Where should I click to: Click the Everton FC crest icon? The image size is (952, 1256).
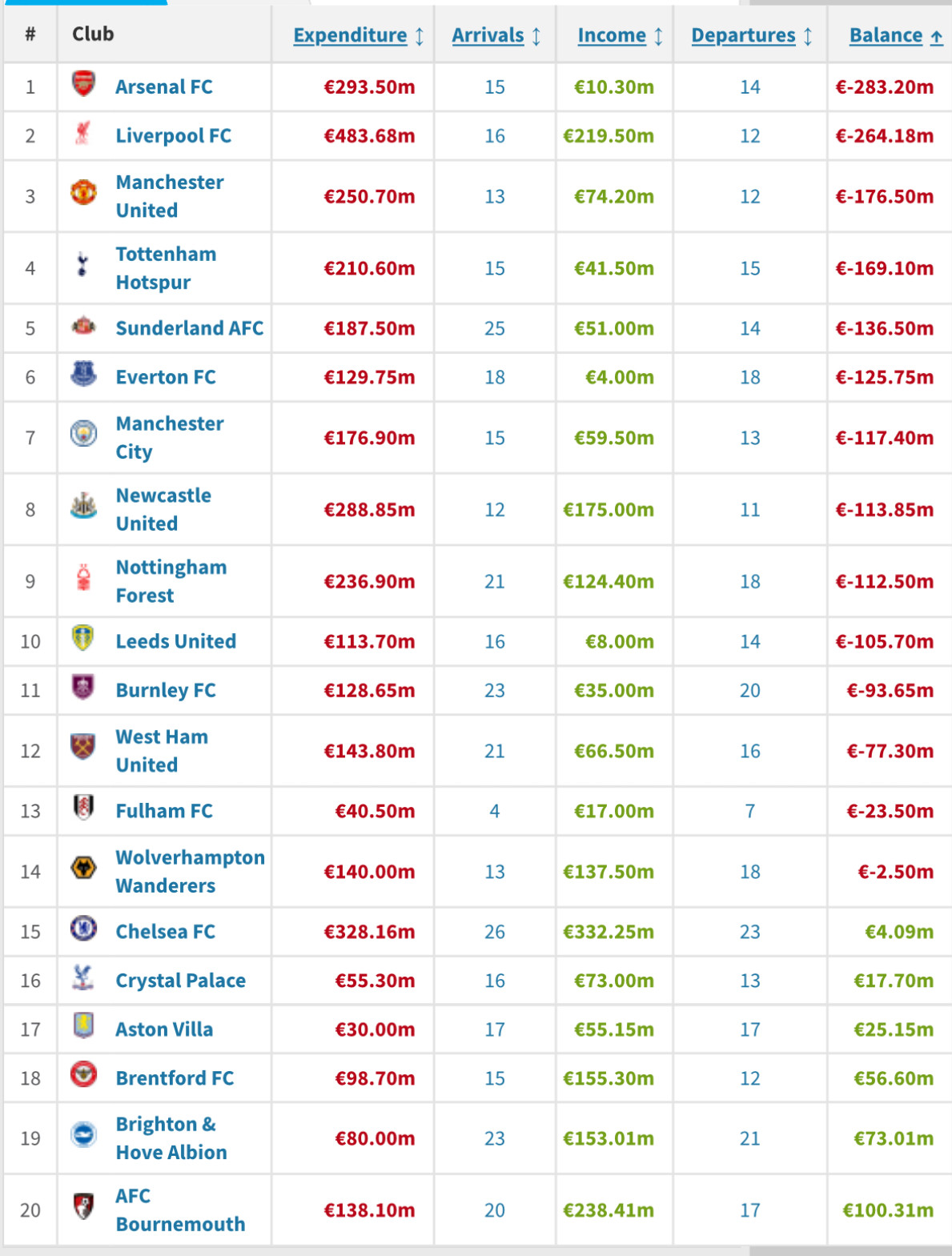click(x=83, y=374)
